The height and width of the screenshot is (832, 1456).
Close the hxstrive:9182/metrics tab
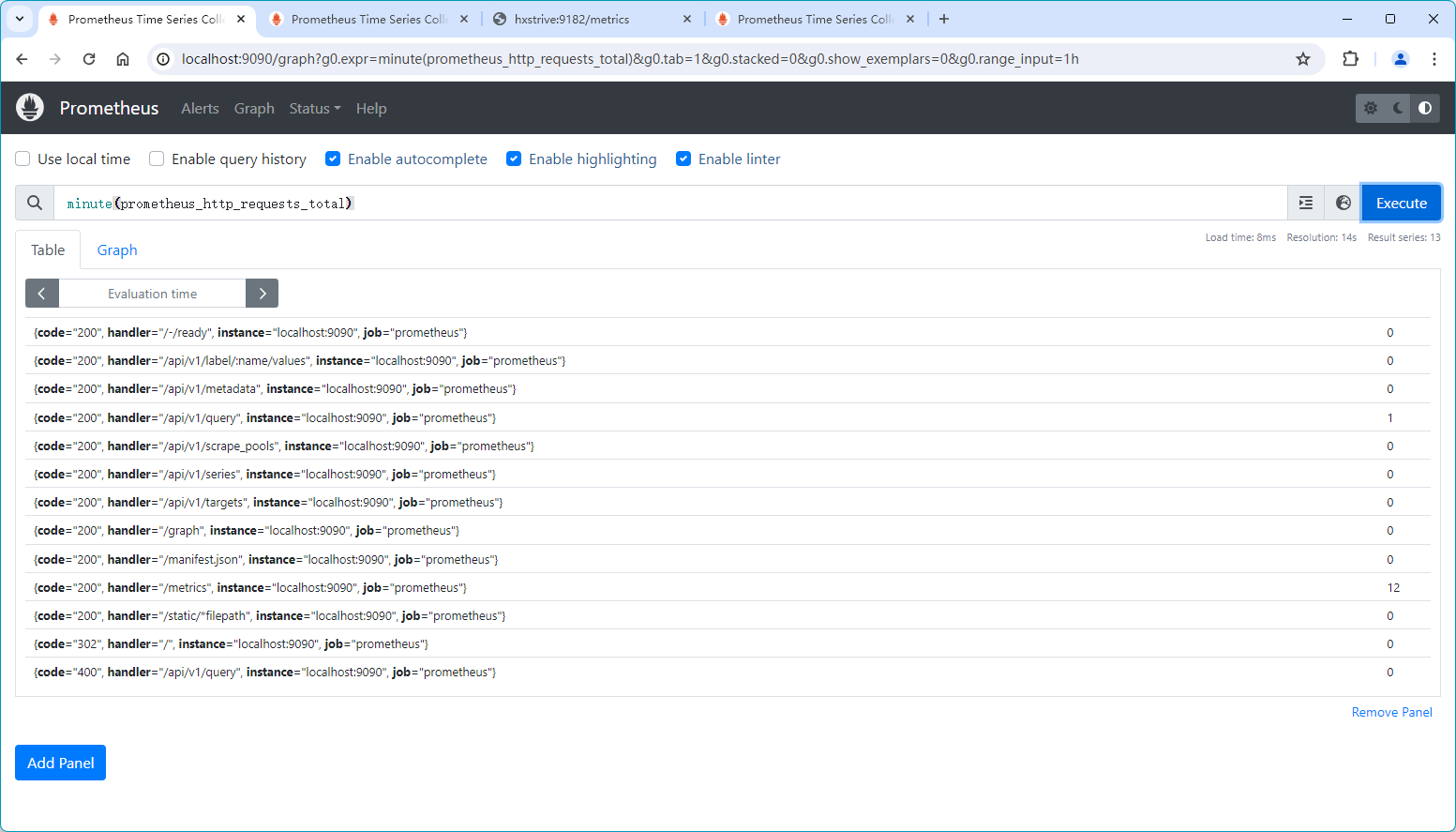coord(687,19)
